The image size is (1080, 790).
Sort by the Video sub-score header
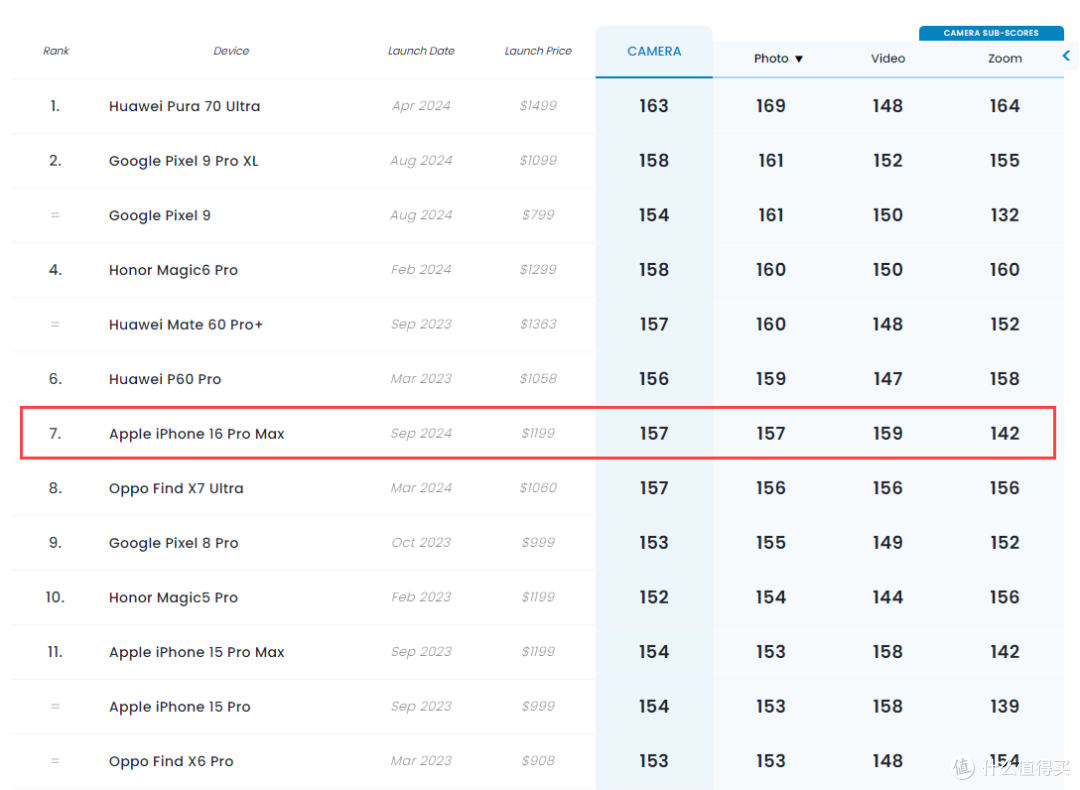point(887,59)
